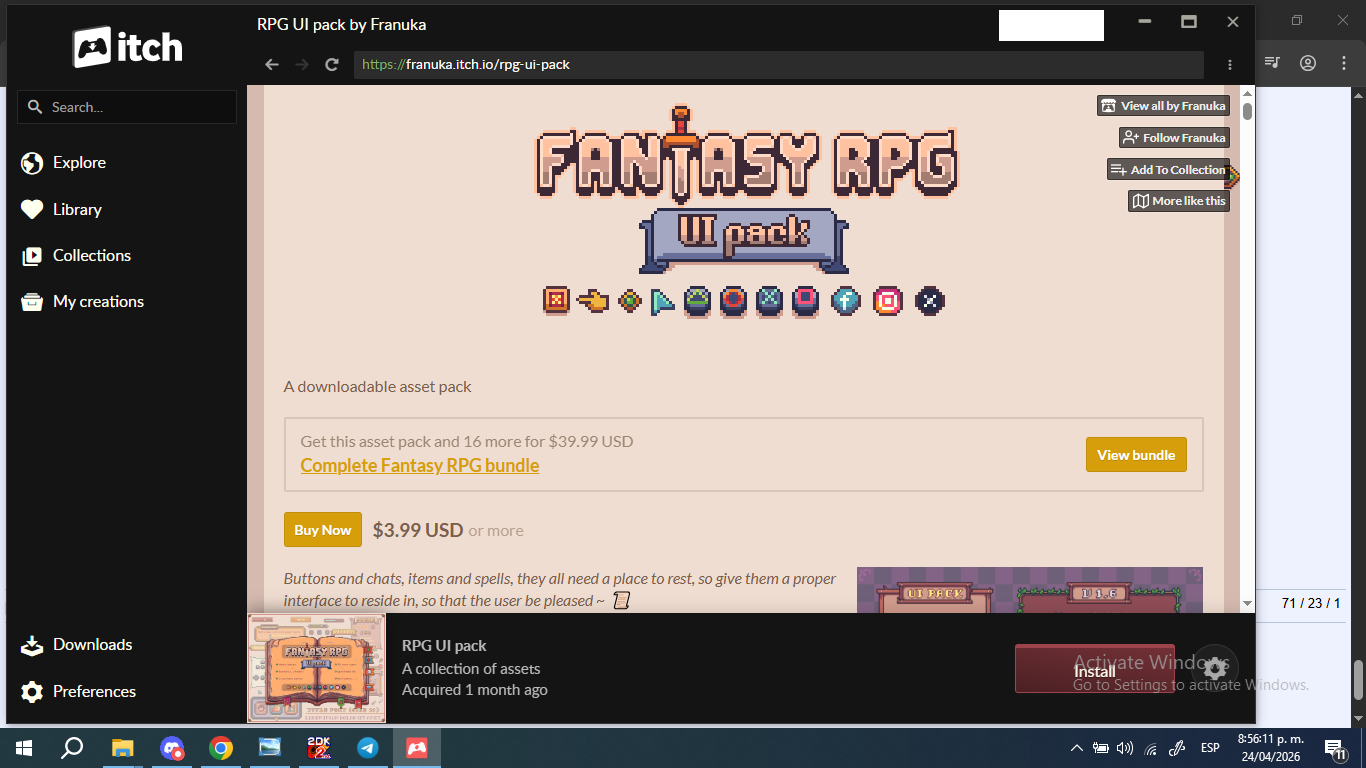1366x768 pixels.
Task: Click Add To Collection
Action: coord(1168,170)
